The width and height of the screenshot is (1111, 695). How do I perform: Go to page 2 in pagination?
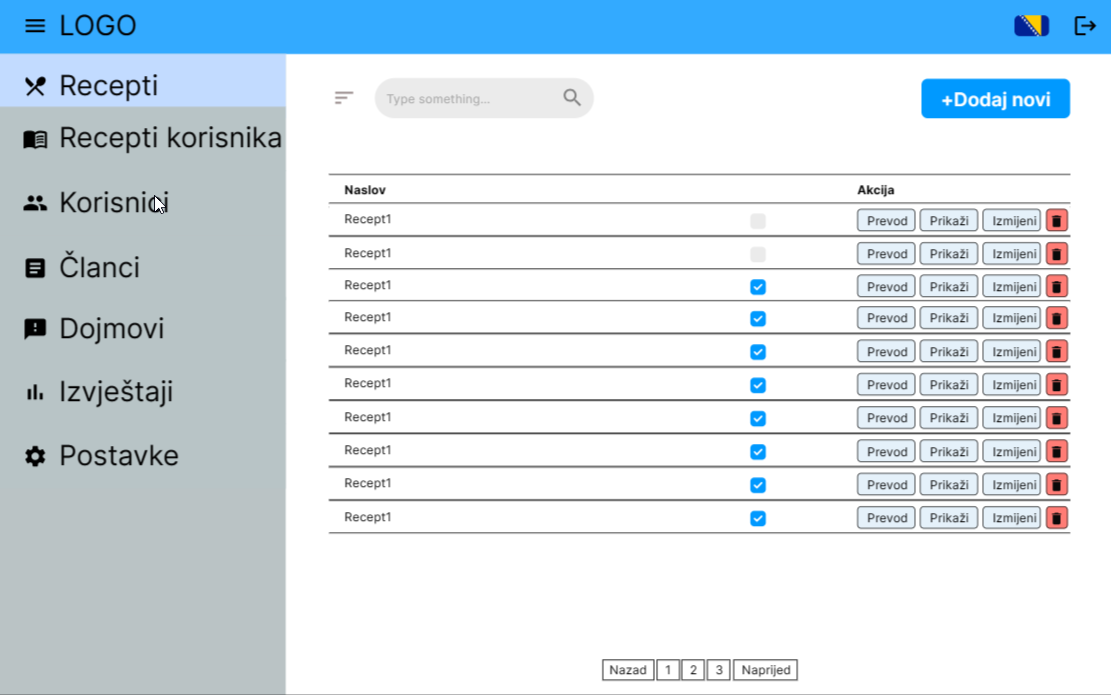point(693,670)
